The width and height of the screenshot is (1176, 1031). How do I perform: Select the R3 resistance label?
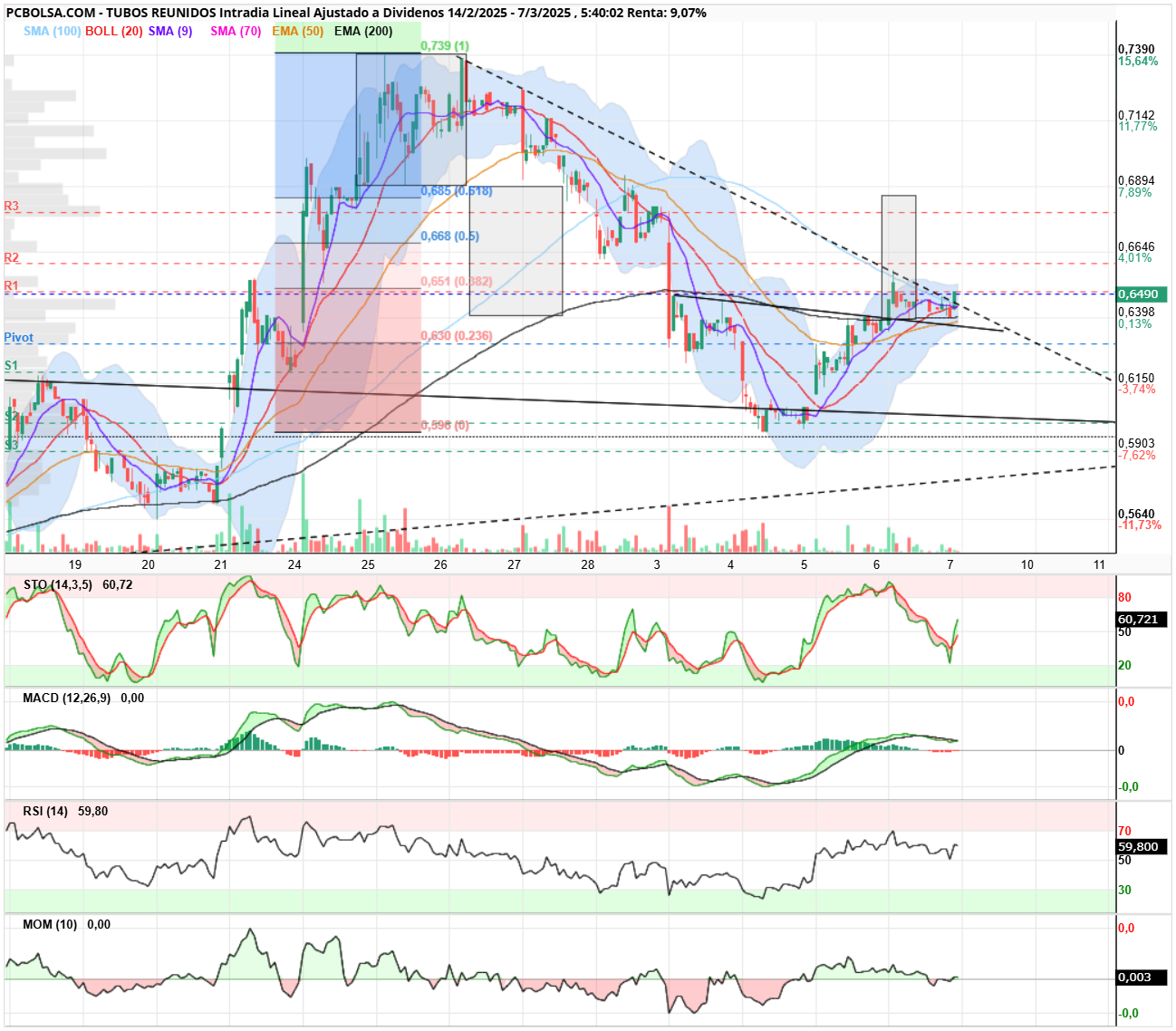(x=11, y=207)
